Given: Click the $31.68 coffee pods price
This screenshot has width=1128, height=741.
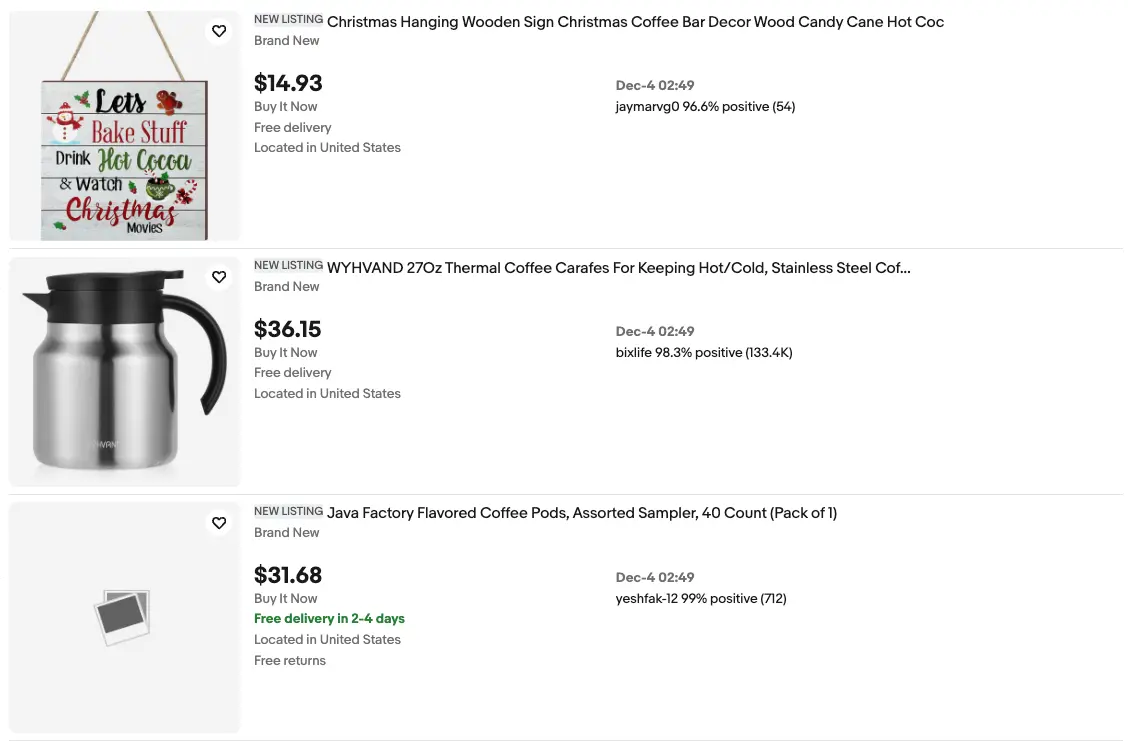Looking at the screenshot, I should 288,576.
